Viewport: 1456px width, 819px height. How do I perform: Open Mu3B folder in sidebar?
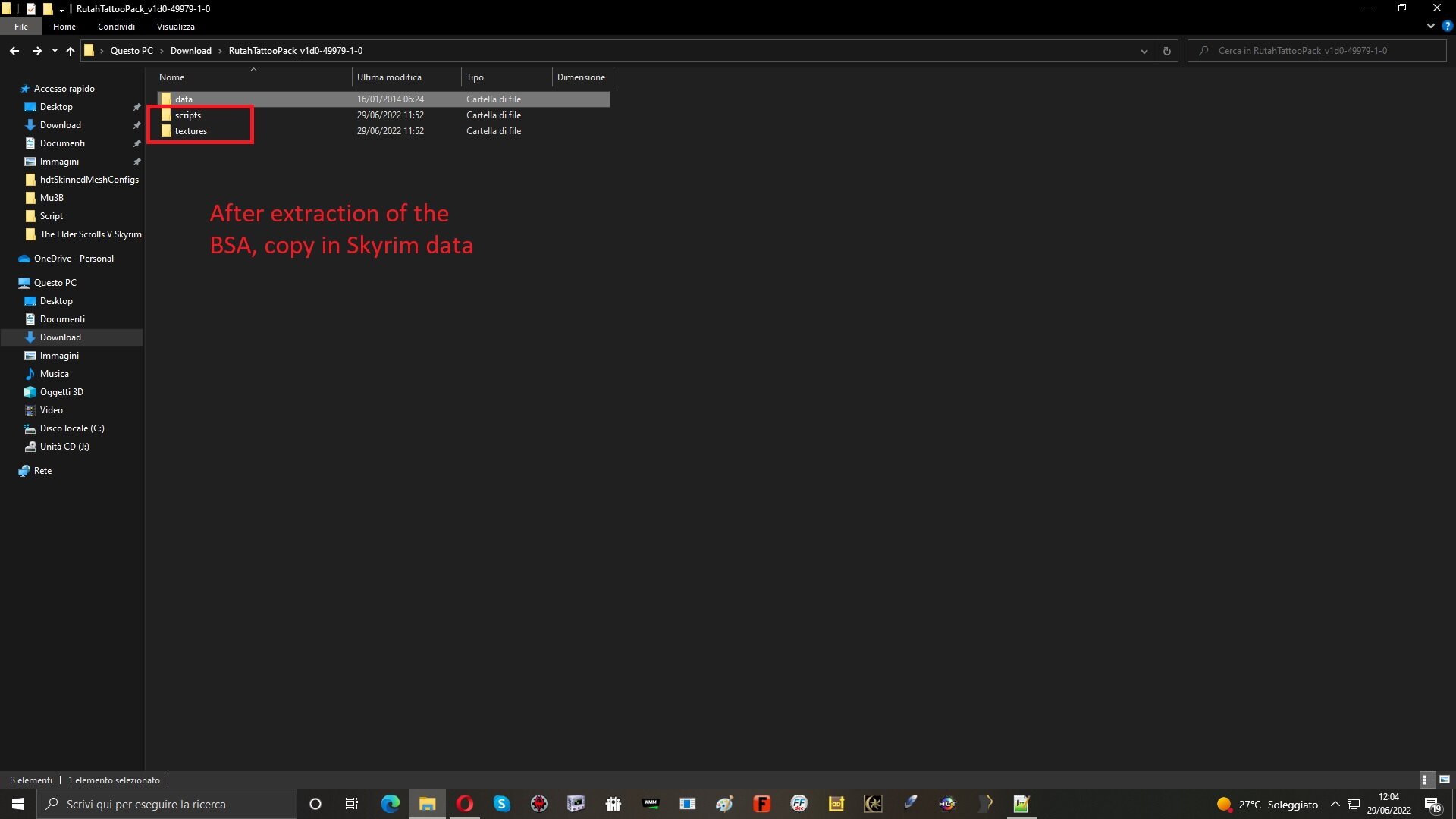pyautogui.click(x=52, y=198)
